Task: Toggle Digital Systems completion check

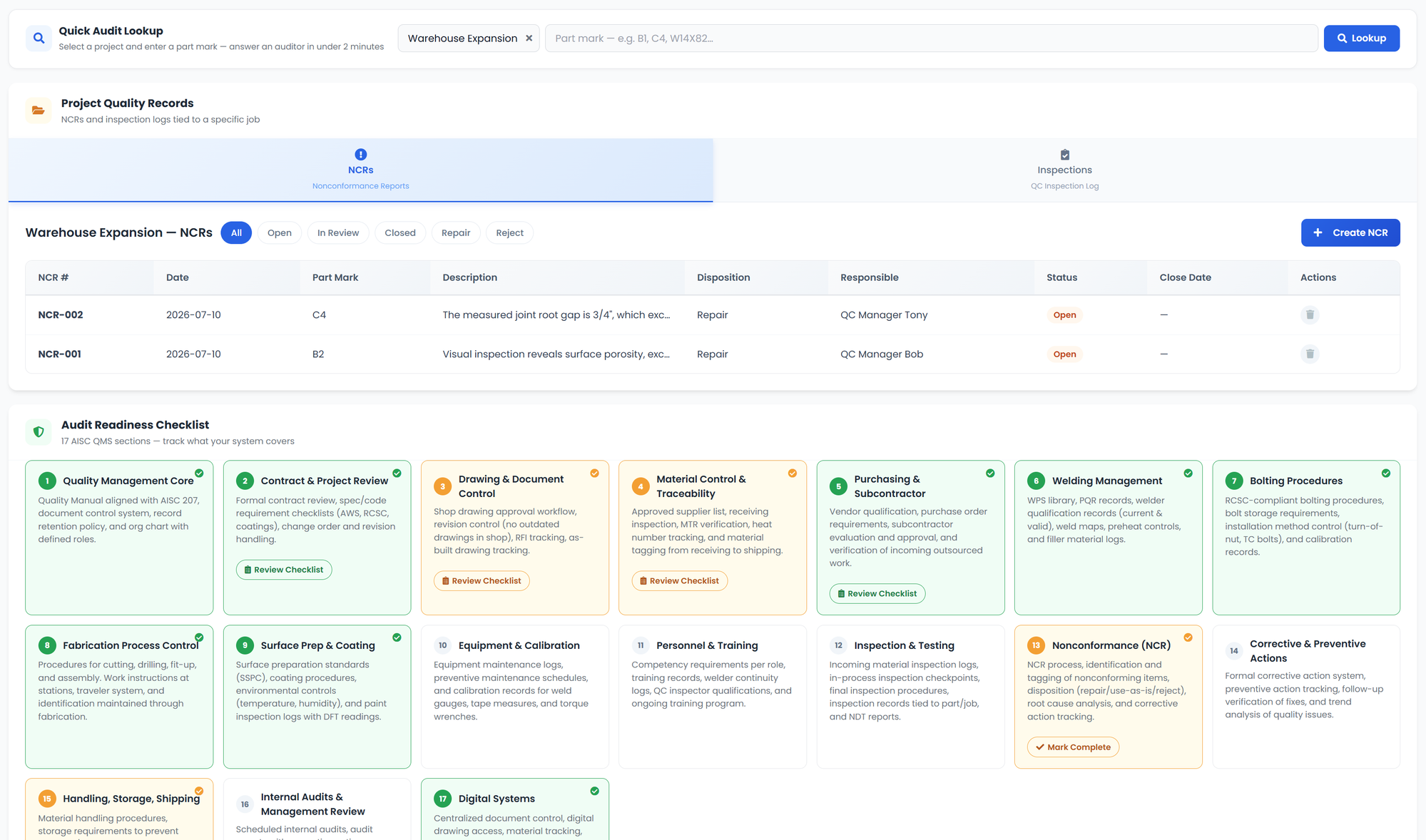Action: click(594, 791)
